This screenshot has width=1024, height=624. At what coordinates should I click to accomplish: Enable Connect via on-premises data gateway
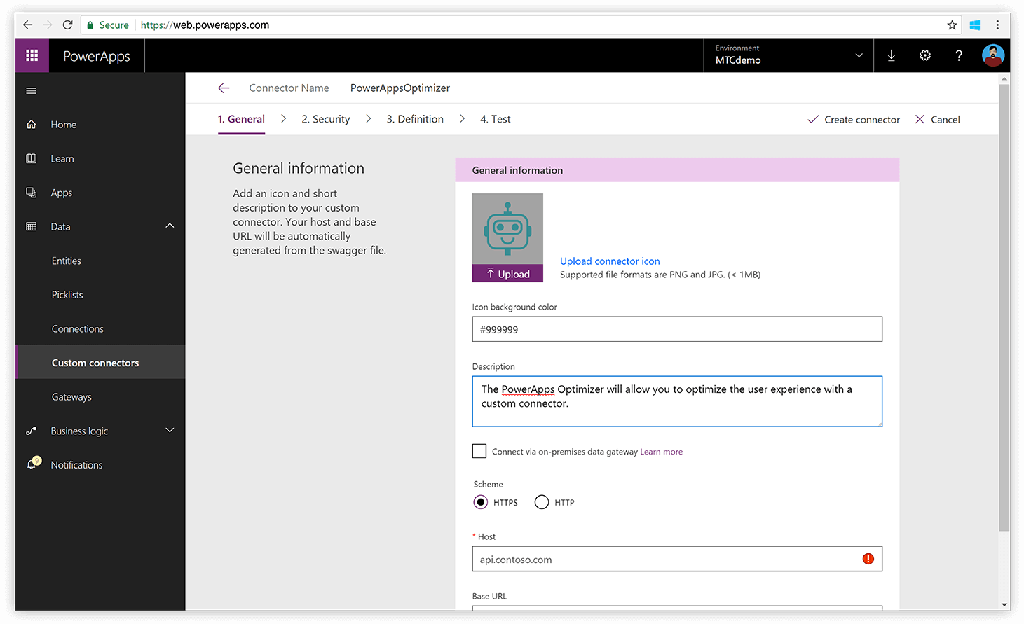click(479, 451)
